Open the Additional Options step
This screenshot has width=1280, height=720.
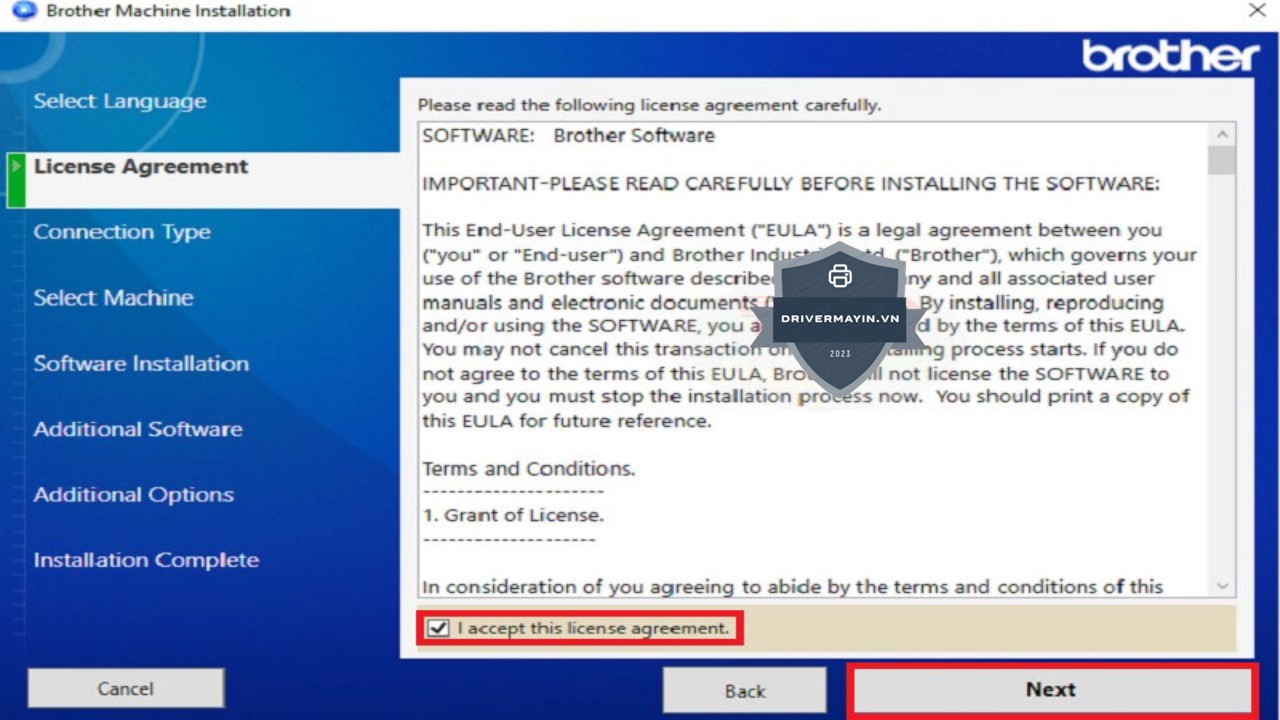(x=134, y=495)
